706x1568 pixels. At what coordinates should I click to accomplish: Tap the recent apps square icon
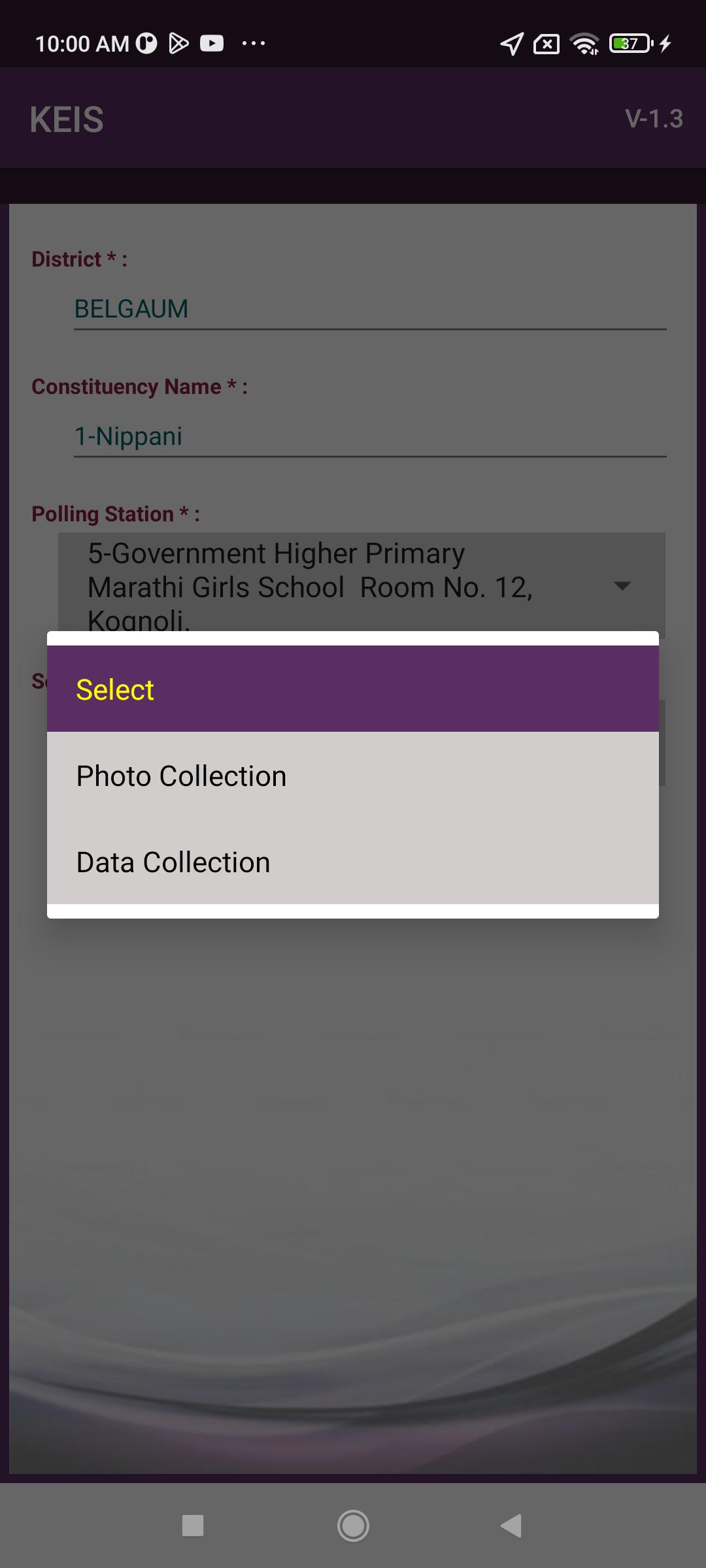pos(193,1526)
